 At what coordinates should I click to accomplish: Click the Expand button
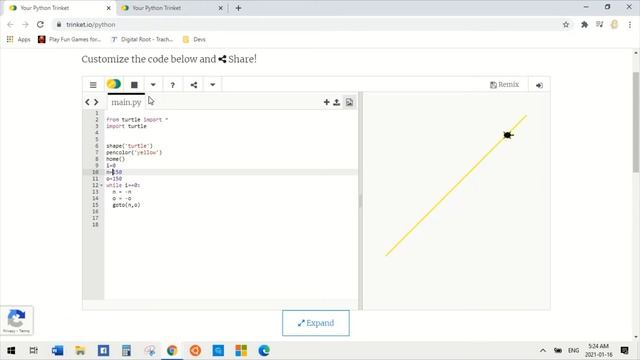pyautogui.click(x=316, y=323)
